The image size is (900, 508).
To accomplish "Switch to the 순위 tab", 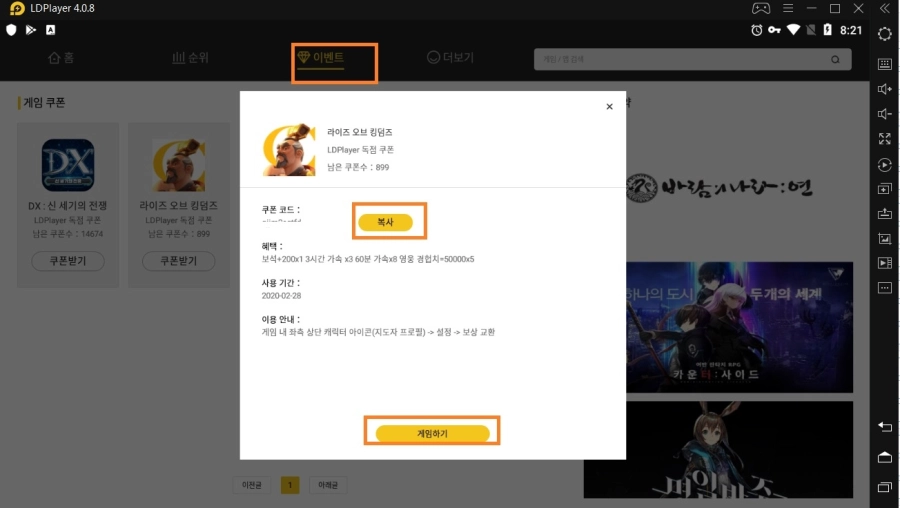I will (191, 58).
